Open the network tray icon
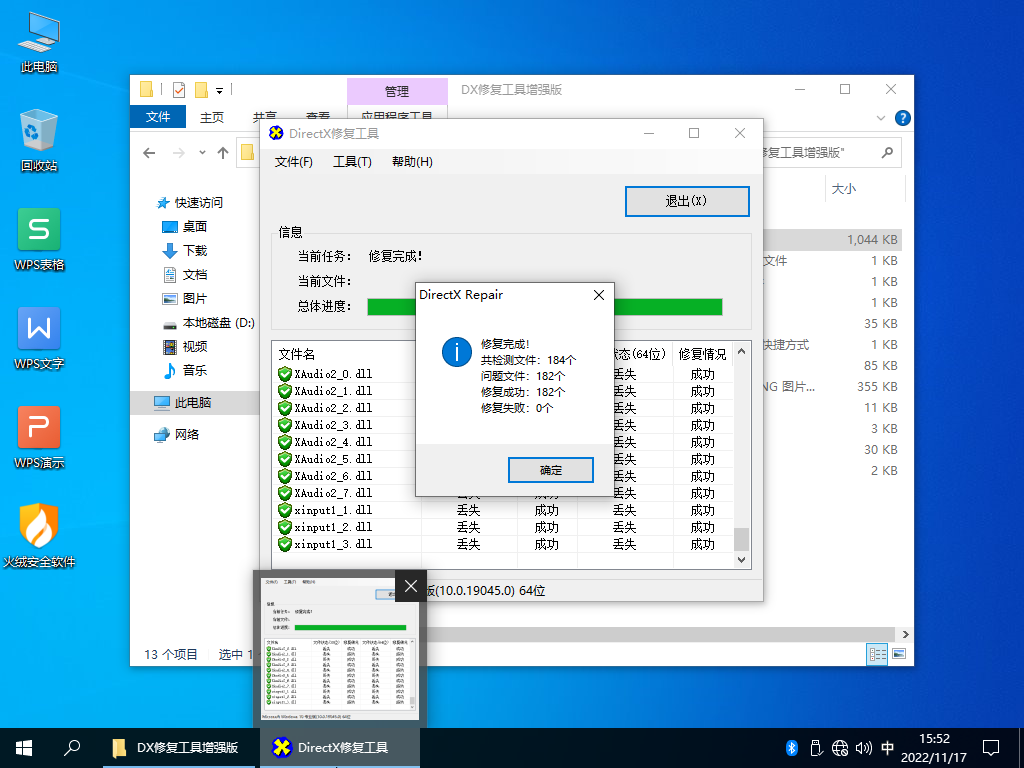This screenshot has height=768, width=1024. click(x=840, y=748)
